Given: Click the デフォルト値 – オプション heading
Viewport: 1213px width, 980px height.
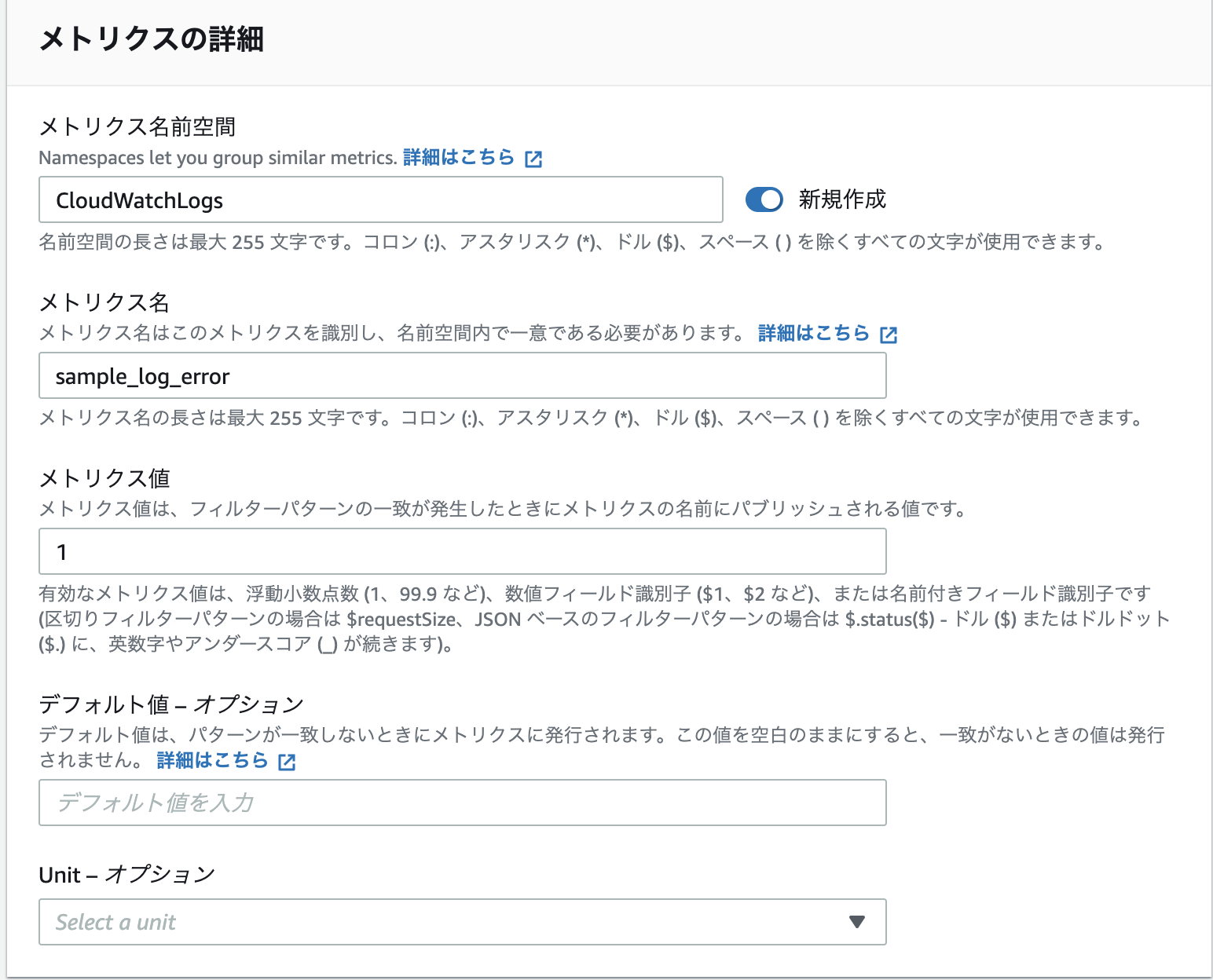Looking at the screenshot, I should pos(171,703).
